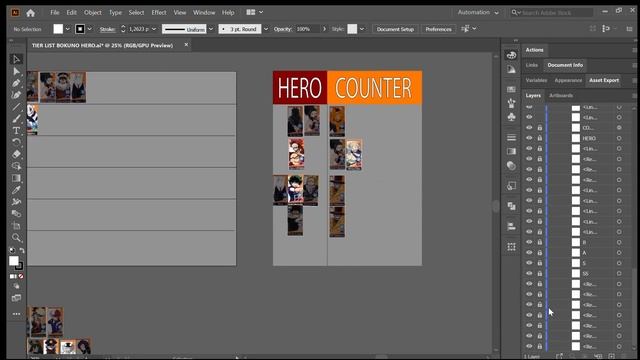The height and width of the screenshot is (360, 640).
Task: Select the Line Segment tool
Action: click(16, 107)
